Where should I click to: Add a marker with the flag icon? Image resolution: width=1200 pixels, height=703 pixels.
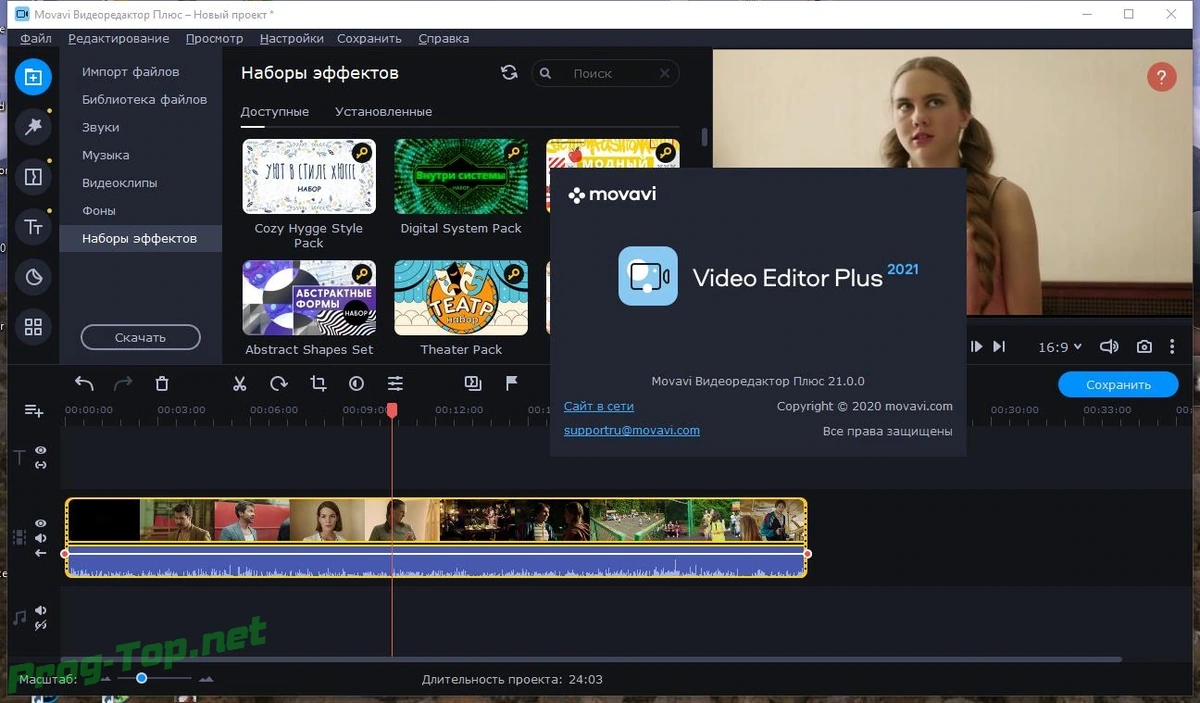511,383
